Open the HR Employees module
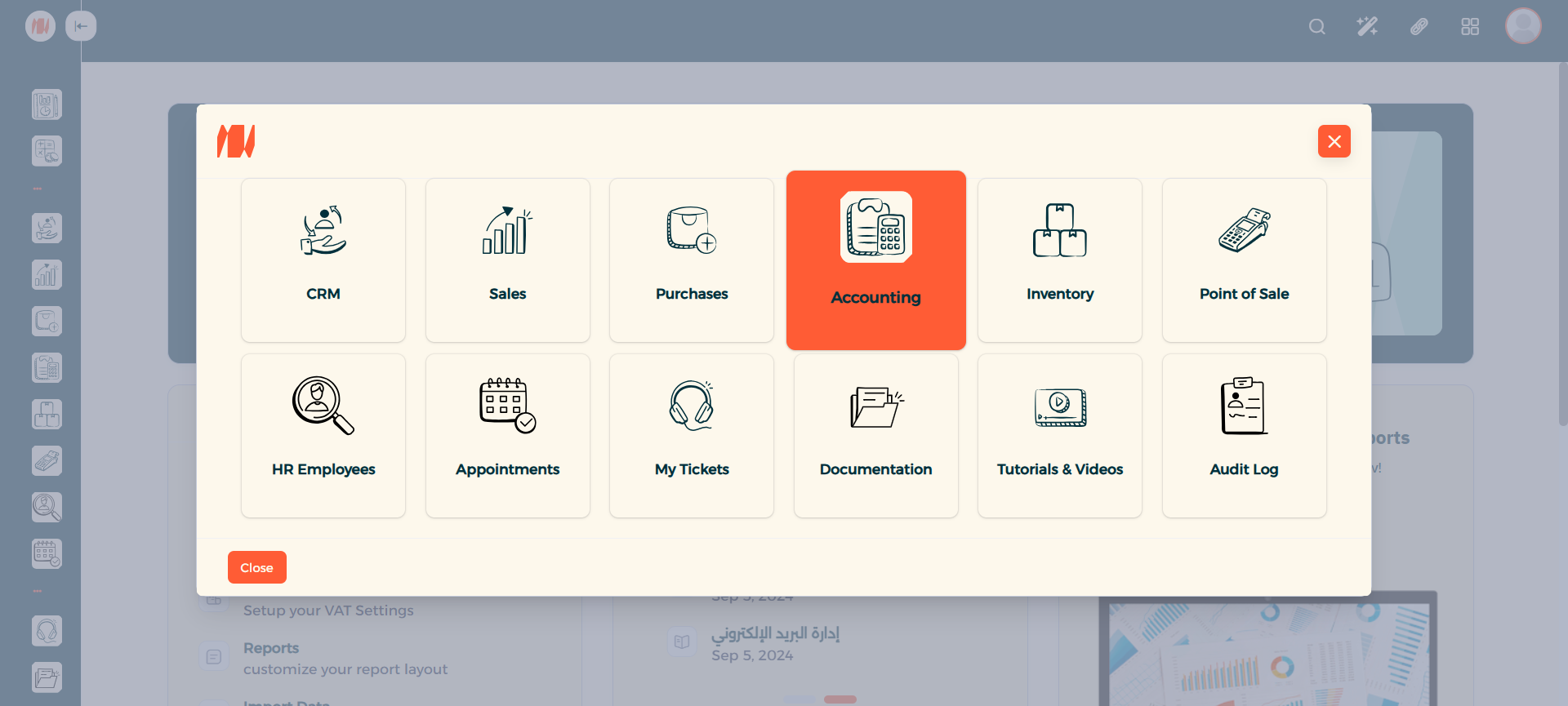 [323, 435]
